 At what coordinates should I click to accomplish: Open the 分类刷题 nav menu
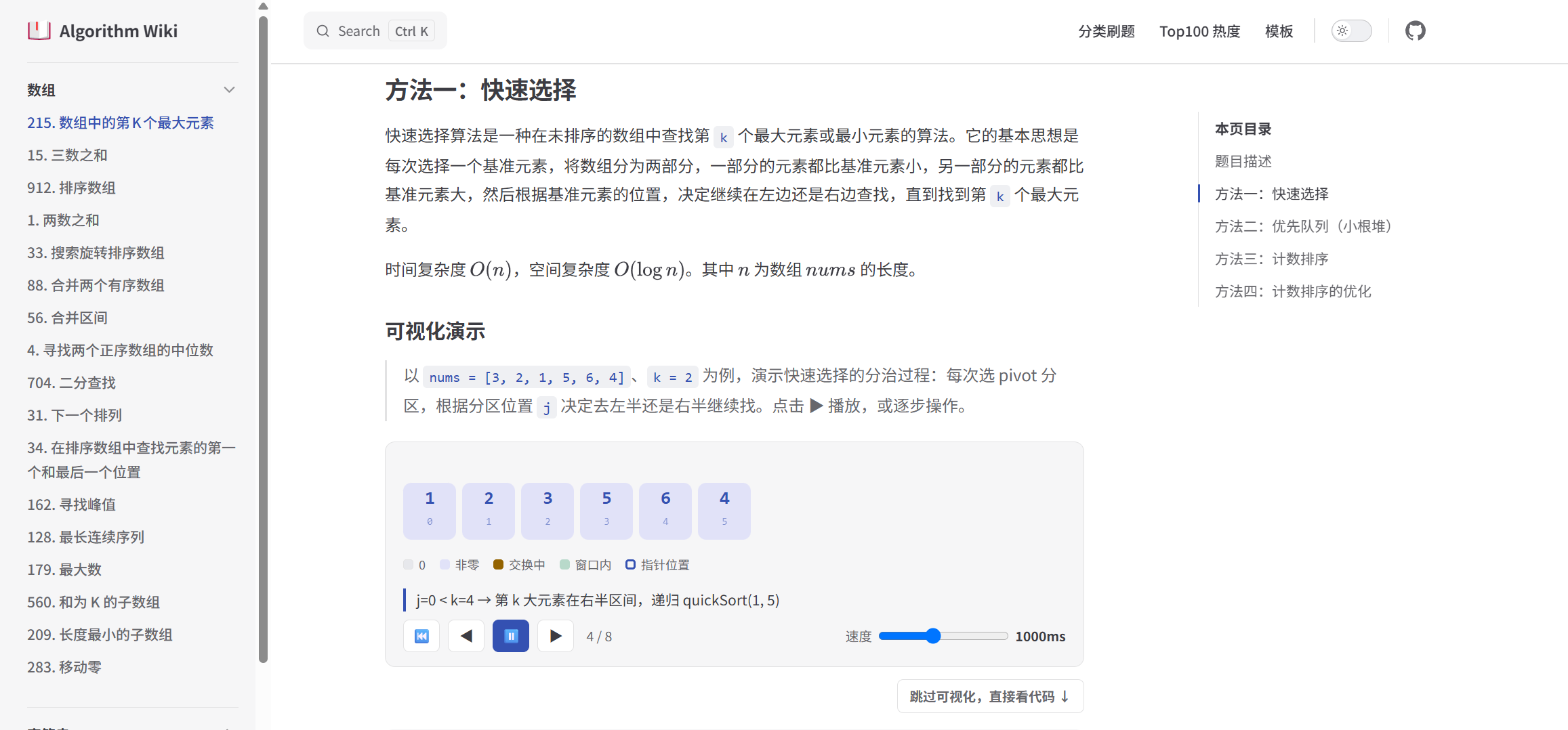coord(1106,31)
